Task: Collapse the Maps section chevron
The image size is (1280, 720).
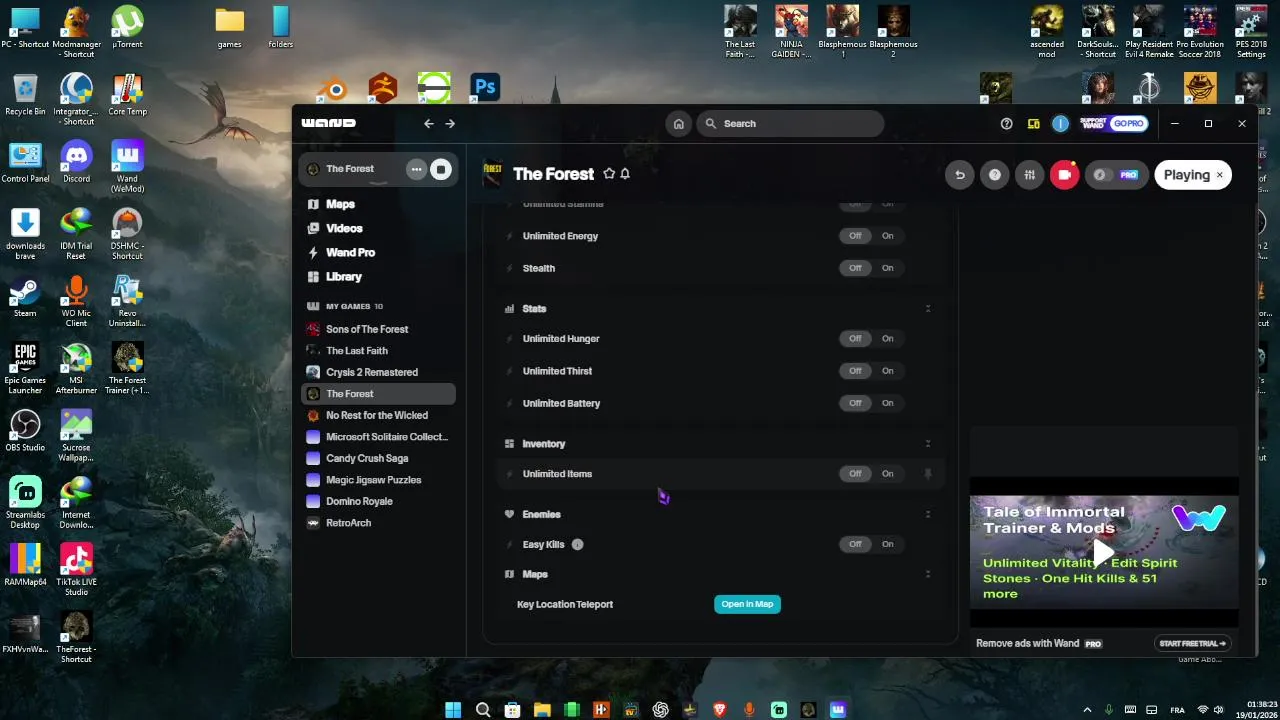Action: pyautogui.click(x=928, y=575)
